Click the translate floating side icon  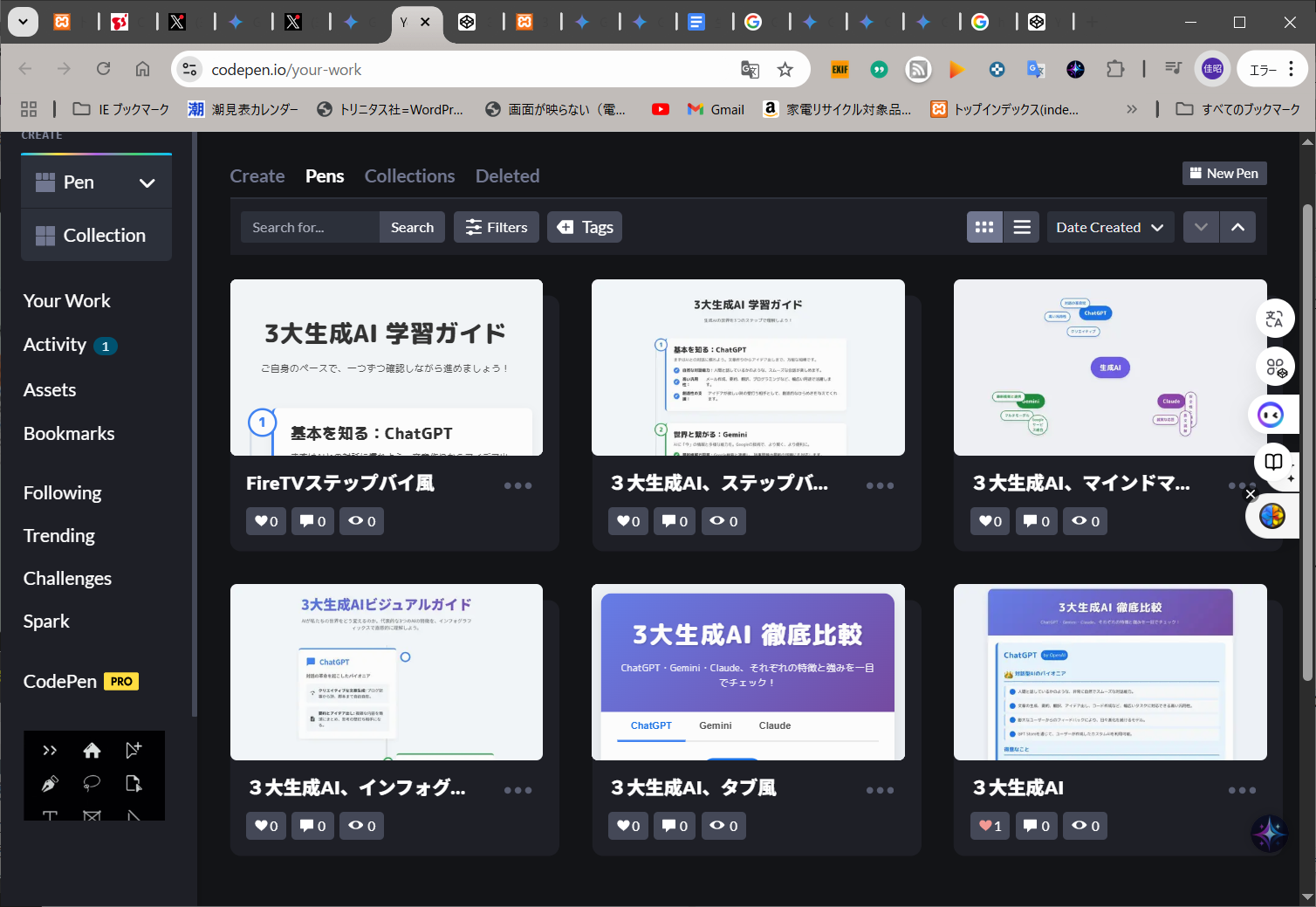click(1274, 320)
